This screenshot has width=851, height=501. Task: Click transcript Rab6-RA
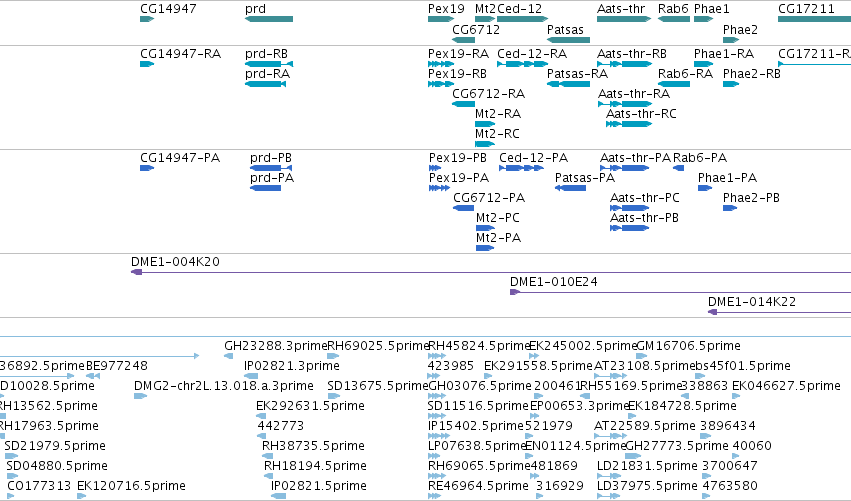click(685, 73)
